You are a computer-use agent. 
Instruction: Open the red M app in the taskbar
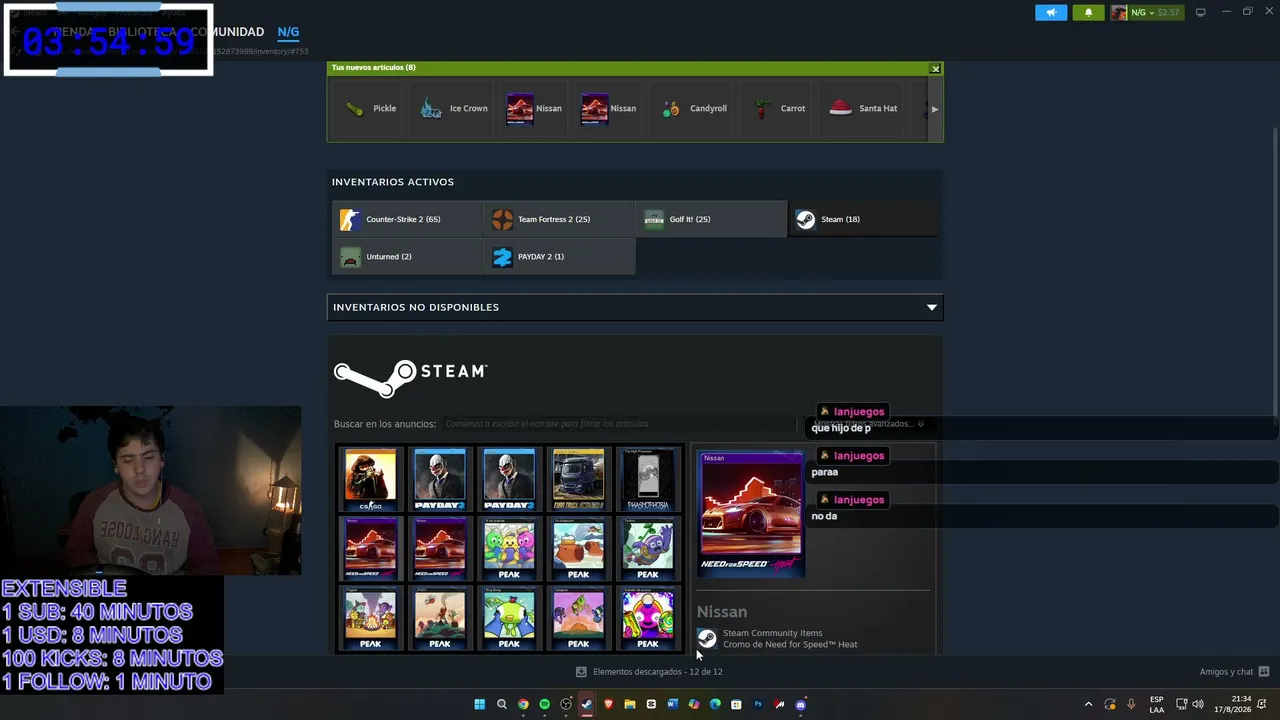(779, 704)
